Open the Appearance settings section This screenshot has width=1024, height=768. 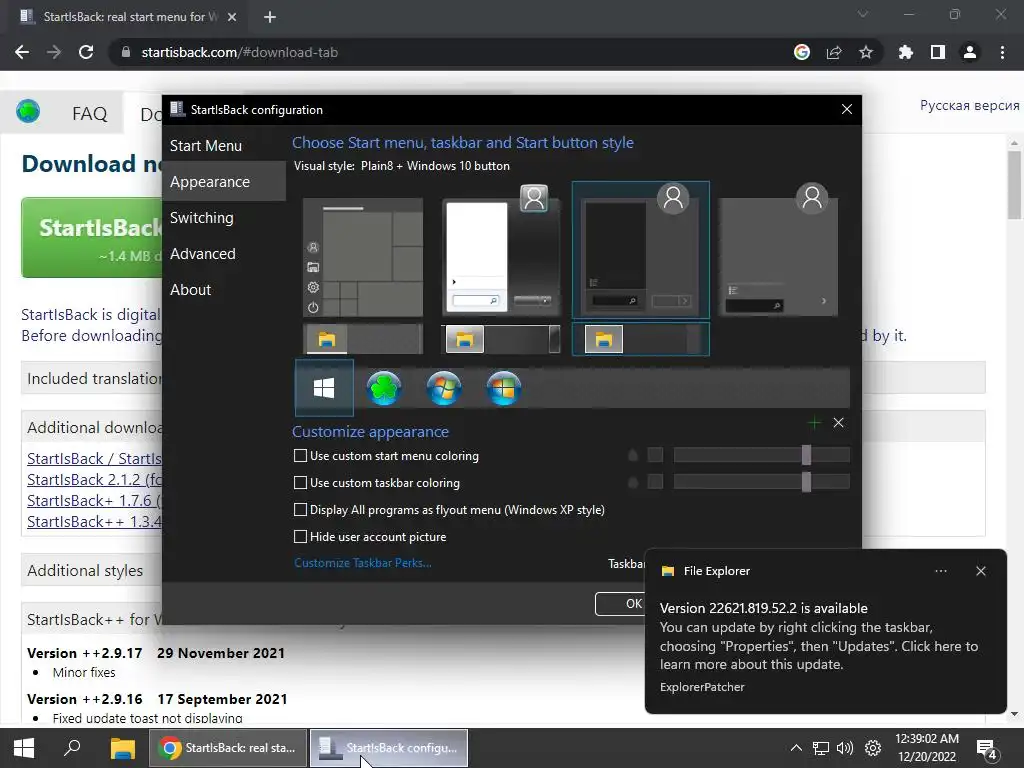224,182
